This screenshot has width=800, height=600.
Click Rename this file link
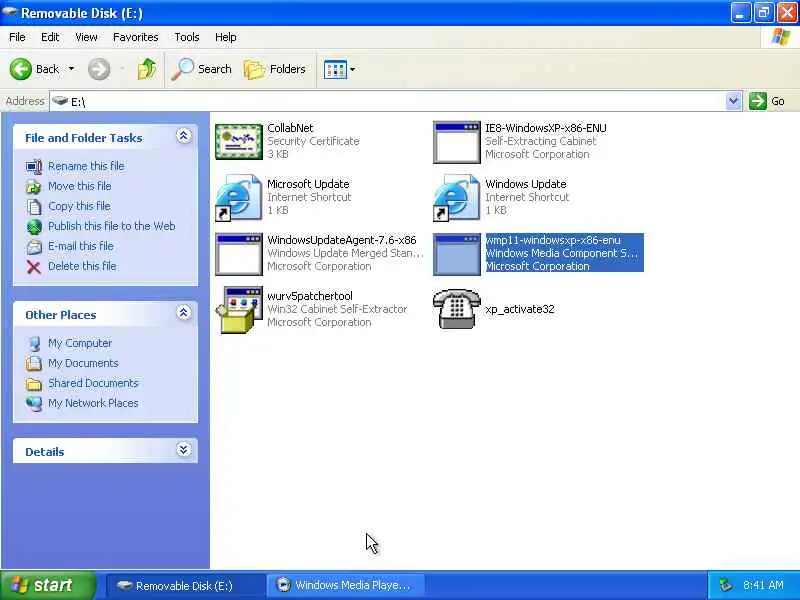tap(86, 166)
